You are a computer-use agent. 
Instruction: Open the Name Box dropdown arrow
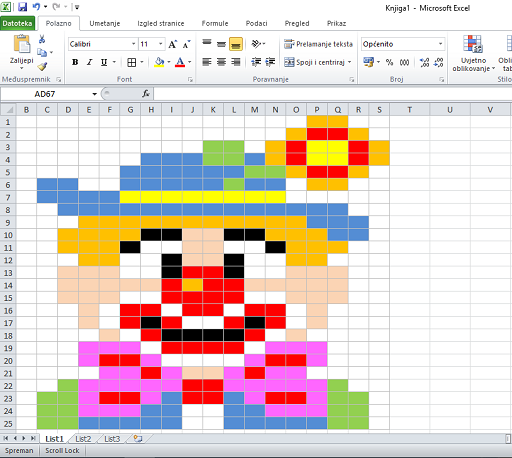95,94
